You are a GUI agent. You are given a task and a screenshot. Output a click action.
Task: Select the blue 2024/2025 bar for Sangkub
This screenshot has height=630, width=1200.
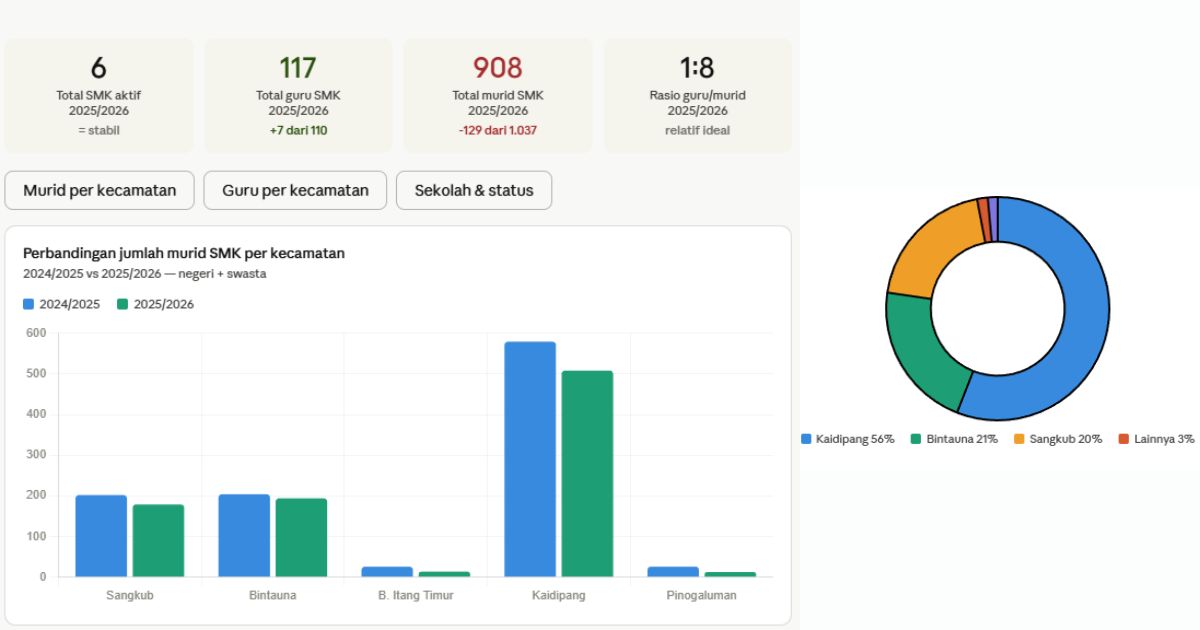101,536
